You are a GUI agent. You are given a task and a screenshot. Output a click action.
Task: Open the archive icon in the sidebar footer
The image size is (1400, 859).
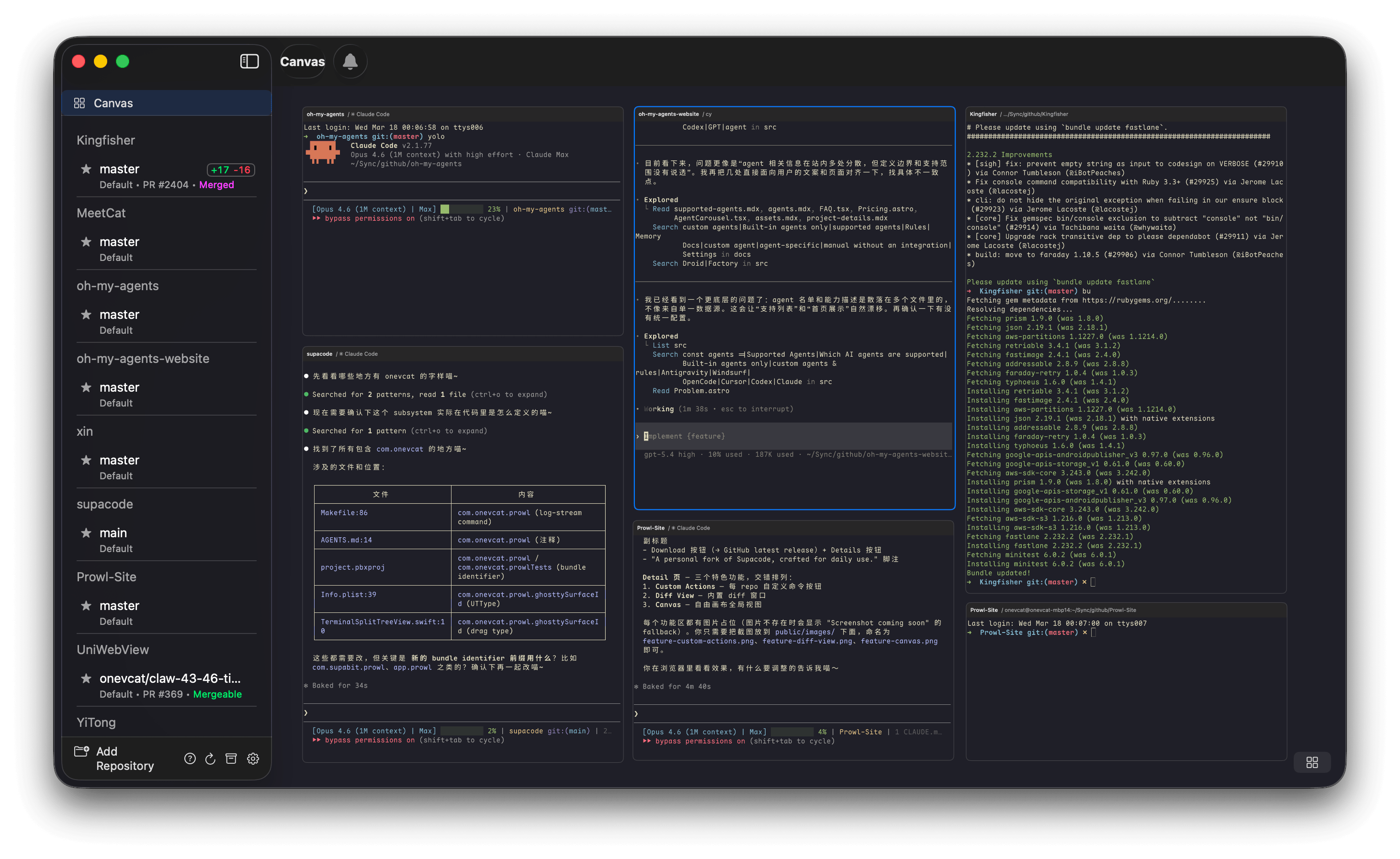point(231,758)
